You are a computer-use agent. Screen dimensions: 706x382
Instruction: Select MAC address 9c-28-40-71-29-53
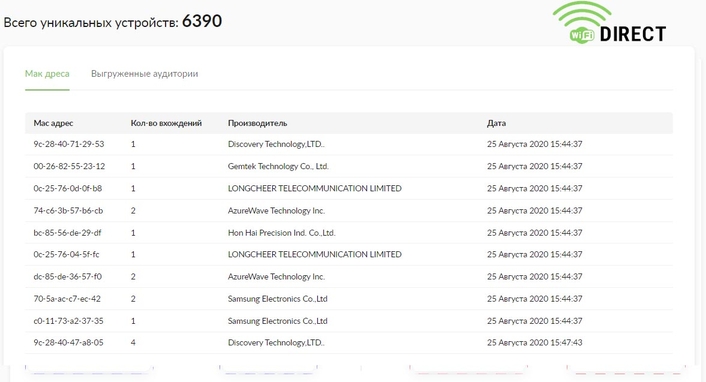(x=68, y=144)
